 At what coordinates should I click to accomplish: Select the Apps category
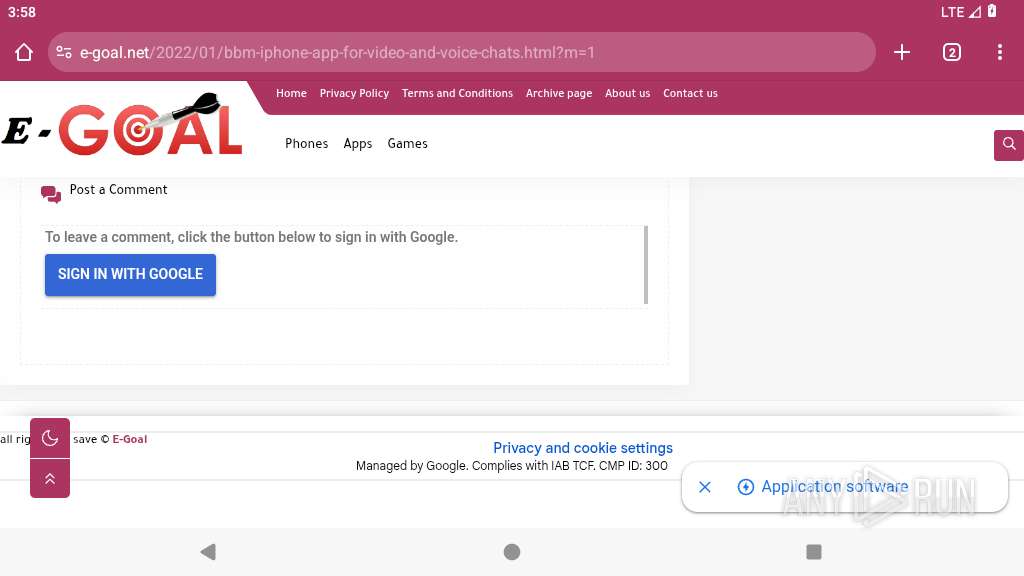click(358, 144)
